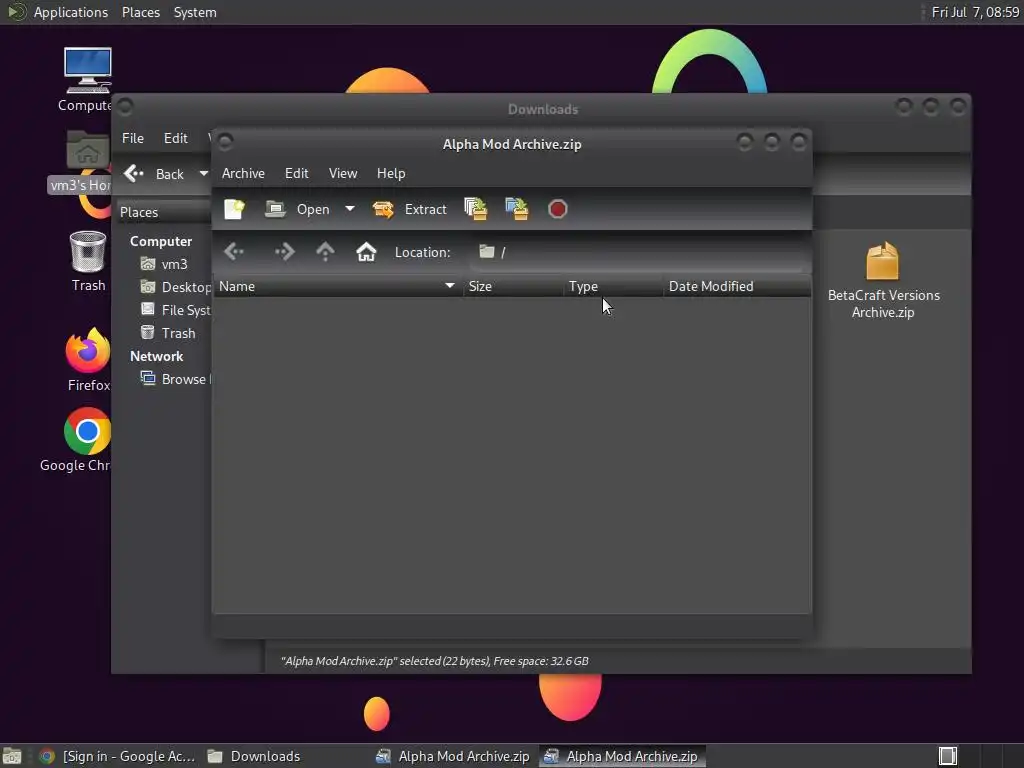The width and height of the screenshot is (1024, 768).
Task: Click the Show Desktop taskbar icon
Action: (x=12, y=756)
